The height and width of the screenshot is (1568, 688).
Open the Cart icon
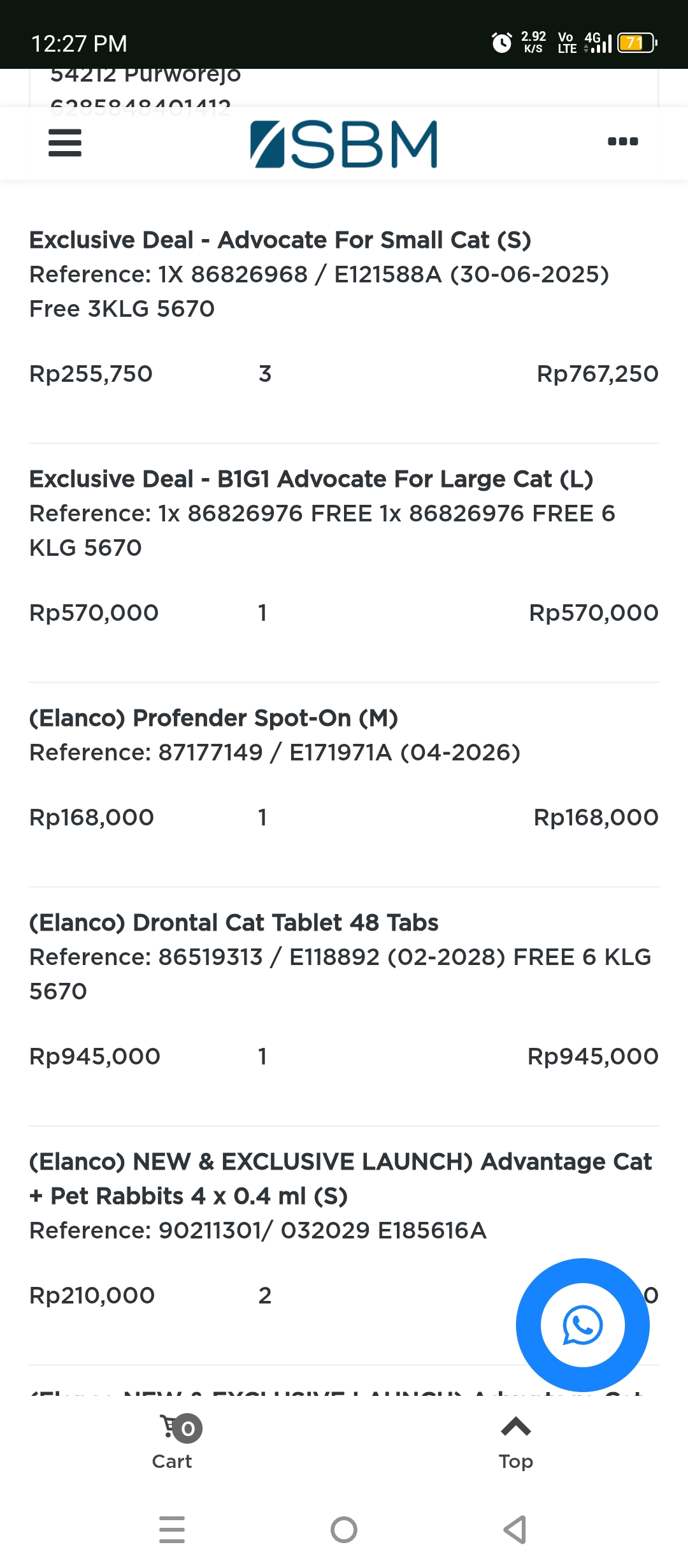coord(180,1428)
